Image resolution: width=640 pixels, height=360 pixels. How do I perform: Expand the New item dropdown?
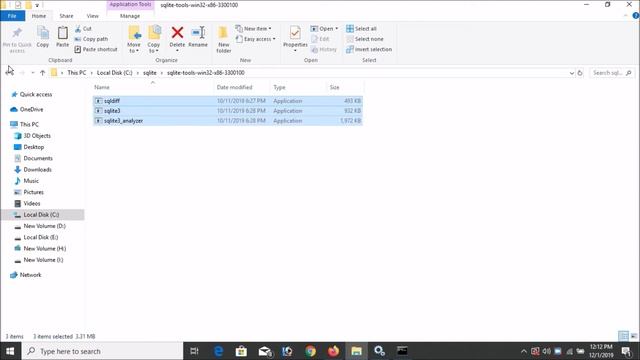pyautogui.click(x=253, y=29)
